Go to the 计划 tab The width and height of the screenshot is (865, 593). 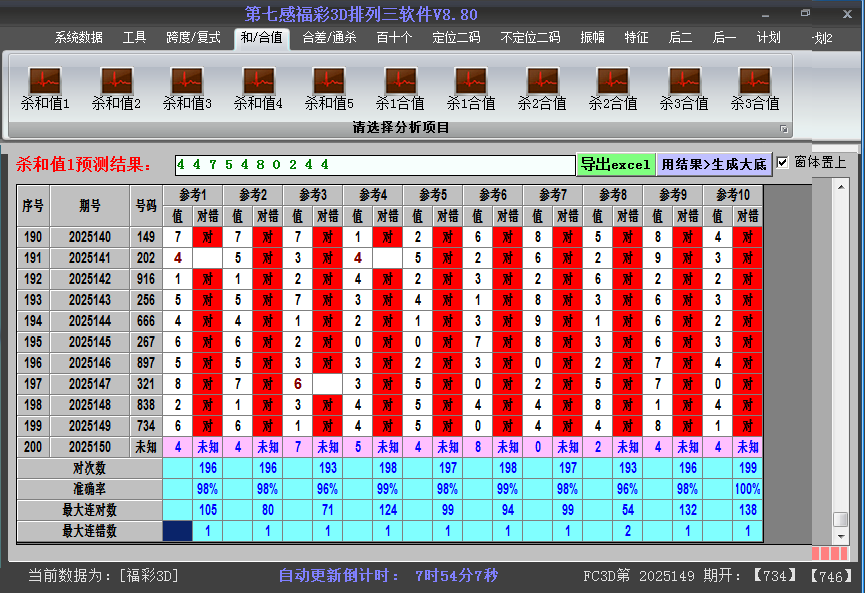pos(768,38)
